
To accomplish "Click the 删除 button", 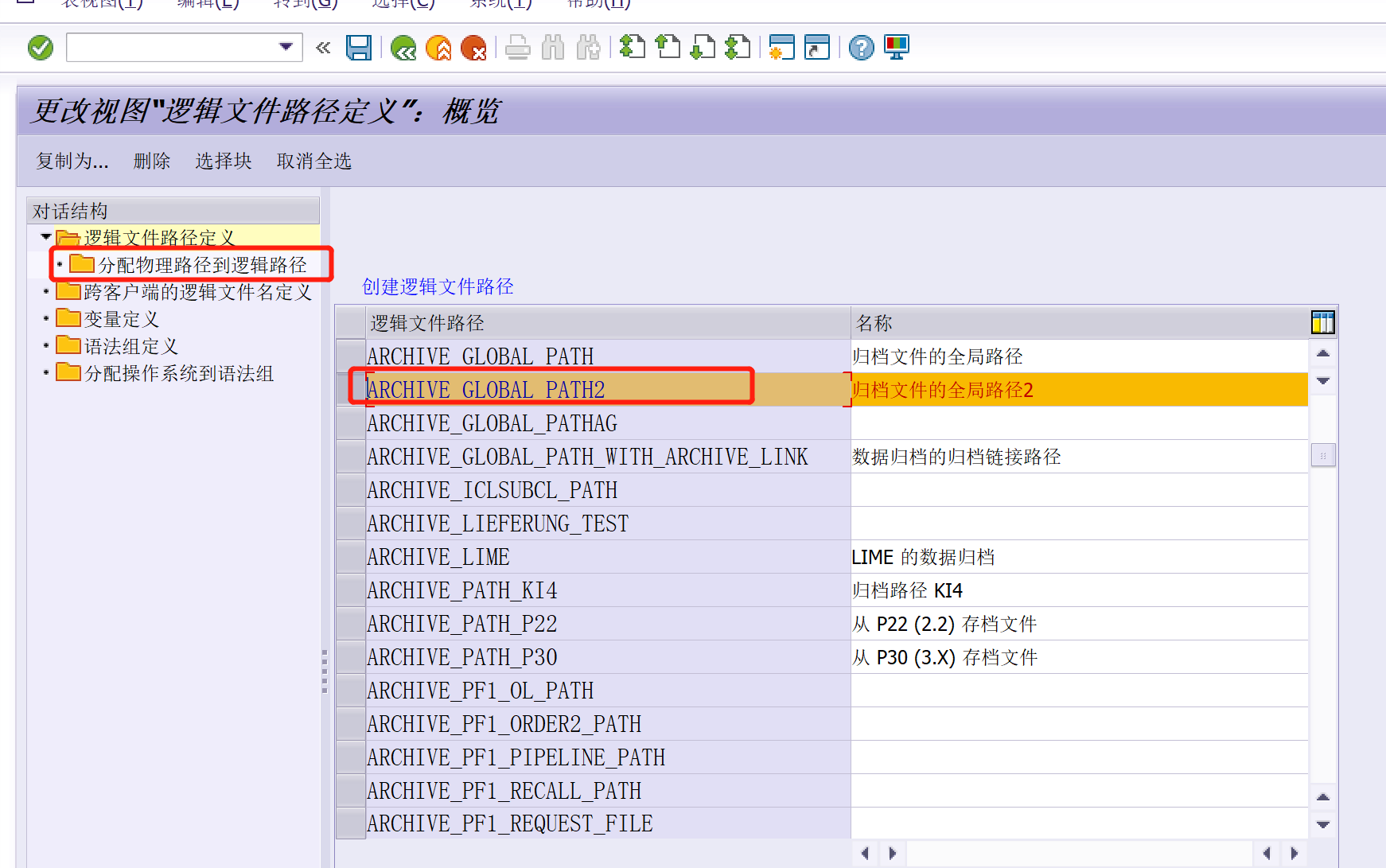I will [x=152, y=162].
